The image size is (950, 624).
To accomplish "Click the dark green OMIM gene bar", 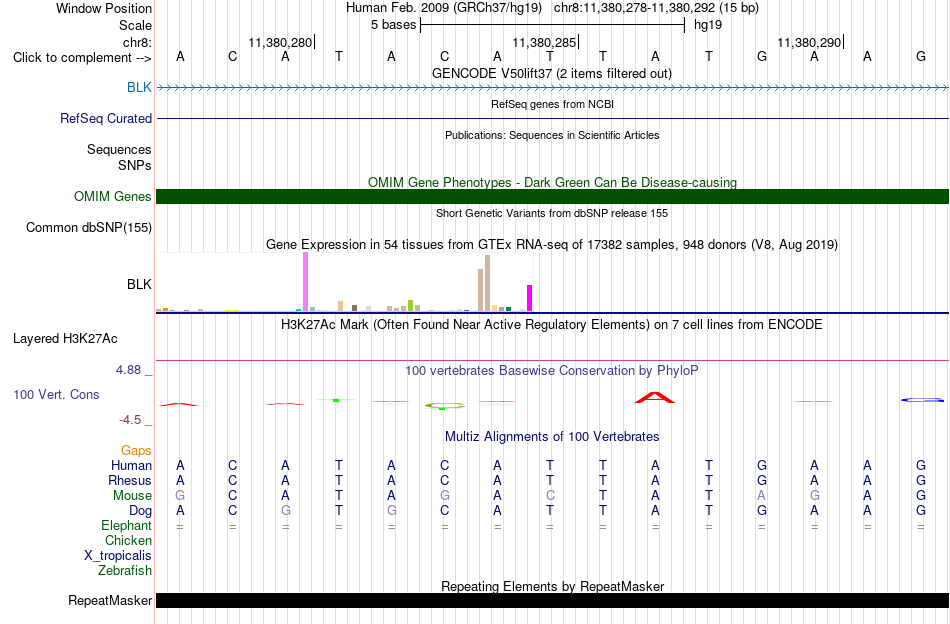I will pos(553,196).
